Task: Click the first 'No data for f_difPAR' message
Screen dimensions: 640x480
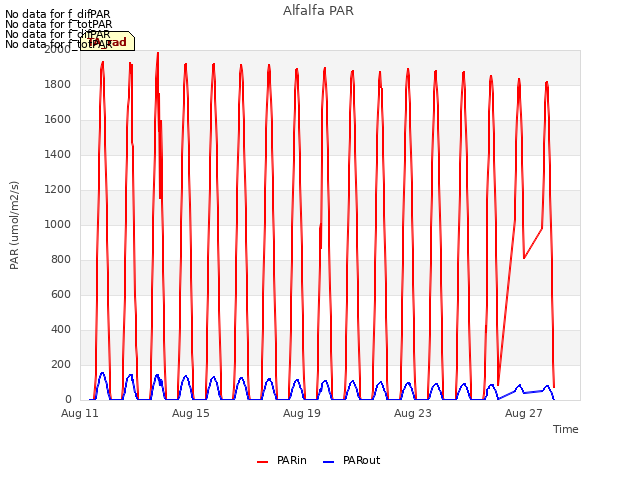Action: [x=58, y=15]
